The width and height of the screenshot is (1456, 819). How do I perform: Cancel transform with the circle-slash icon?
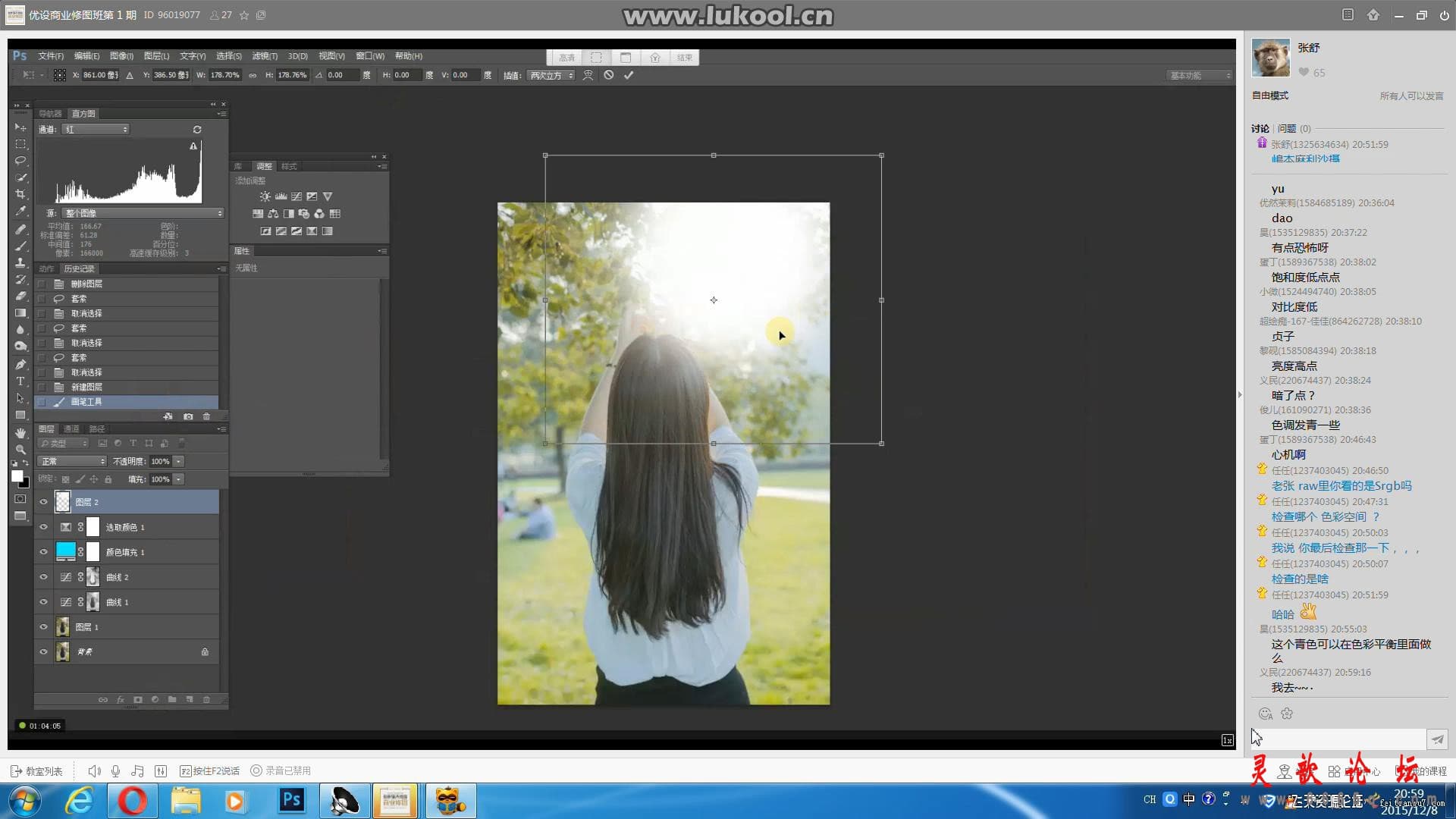point(608,75)
